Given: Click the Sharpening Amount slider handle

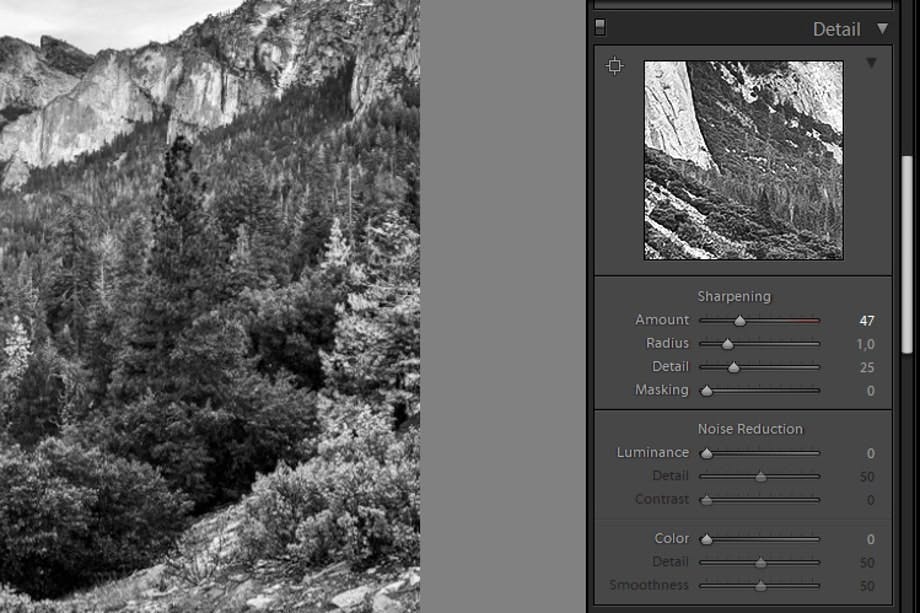Looking at the screenshot, I should [740, 320].
